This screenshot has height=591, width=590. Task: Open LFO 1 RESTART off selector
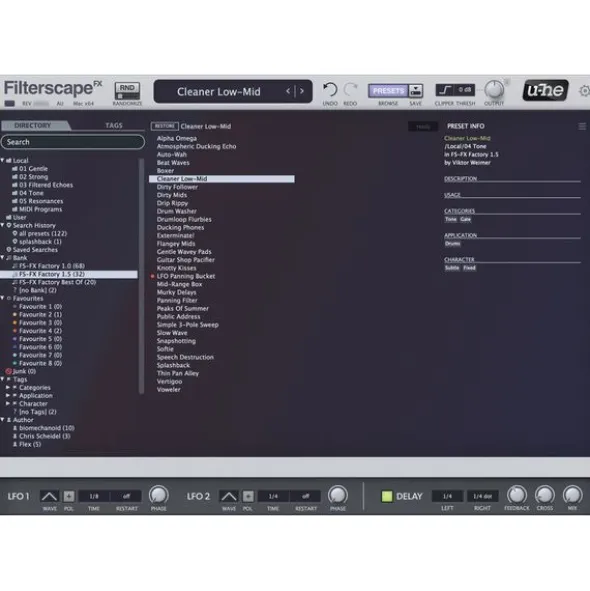[126, 496]
